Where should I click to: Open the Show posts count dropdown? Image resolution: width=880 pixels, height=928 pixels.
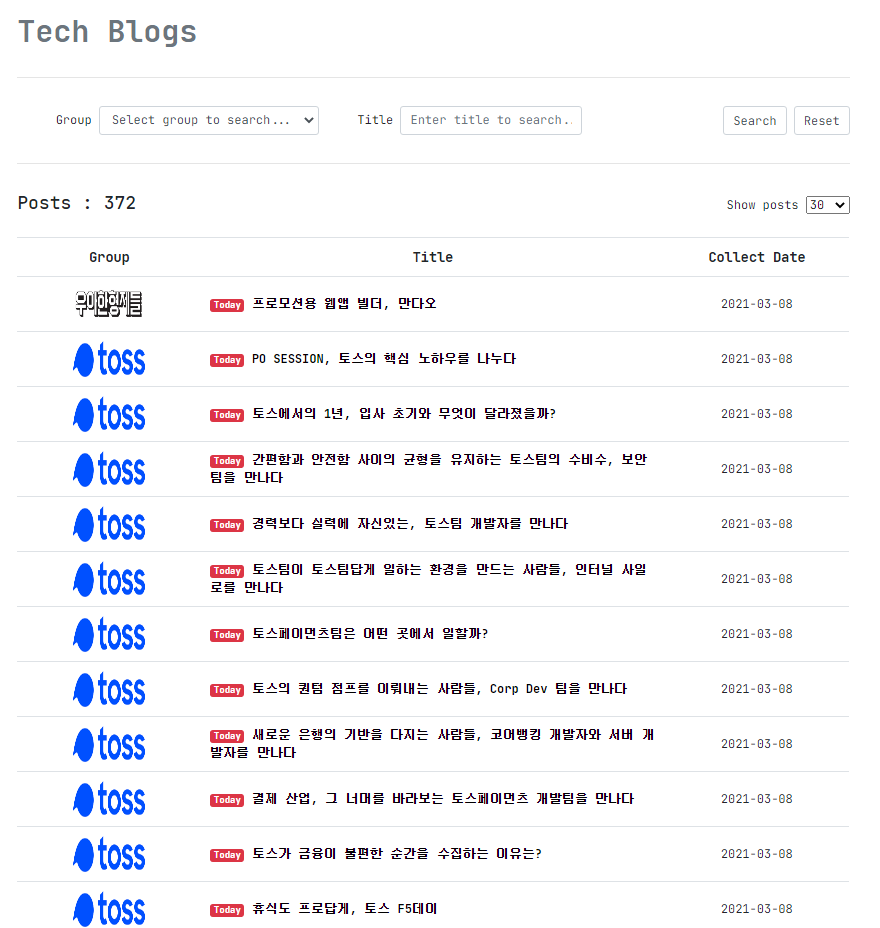(827, 205)
